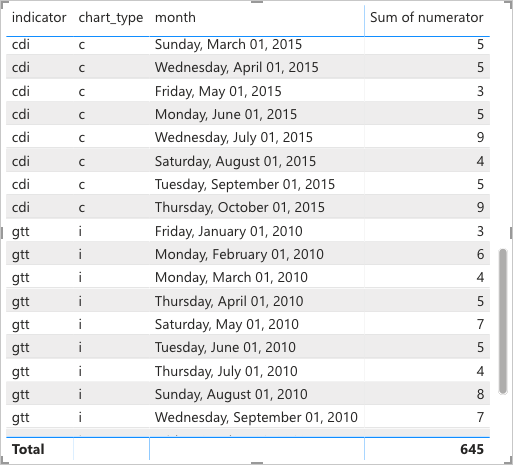Select the Sunday, August 01, 2010 cell

231,394
